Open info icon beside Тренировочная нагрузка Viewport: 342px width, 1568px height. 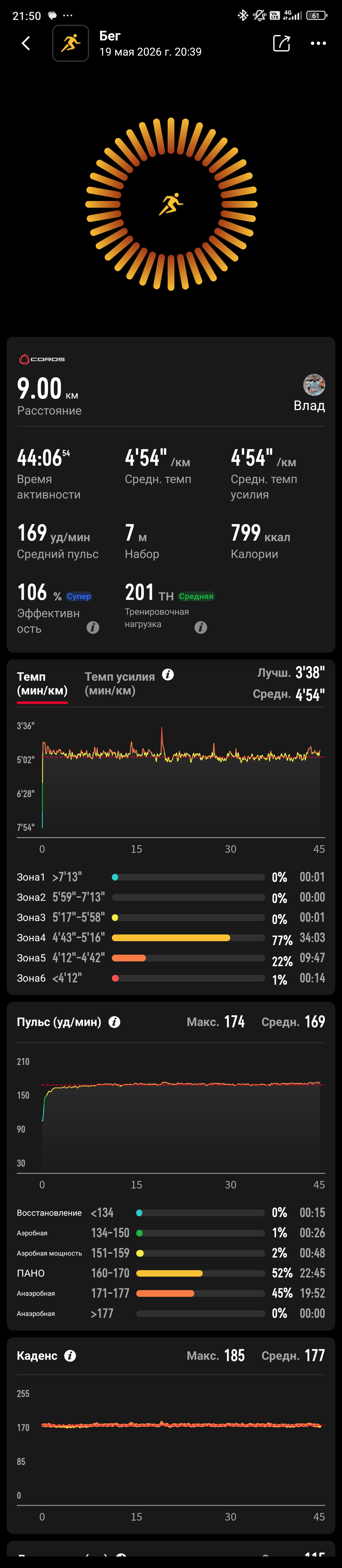[x=201, y=627]
